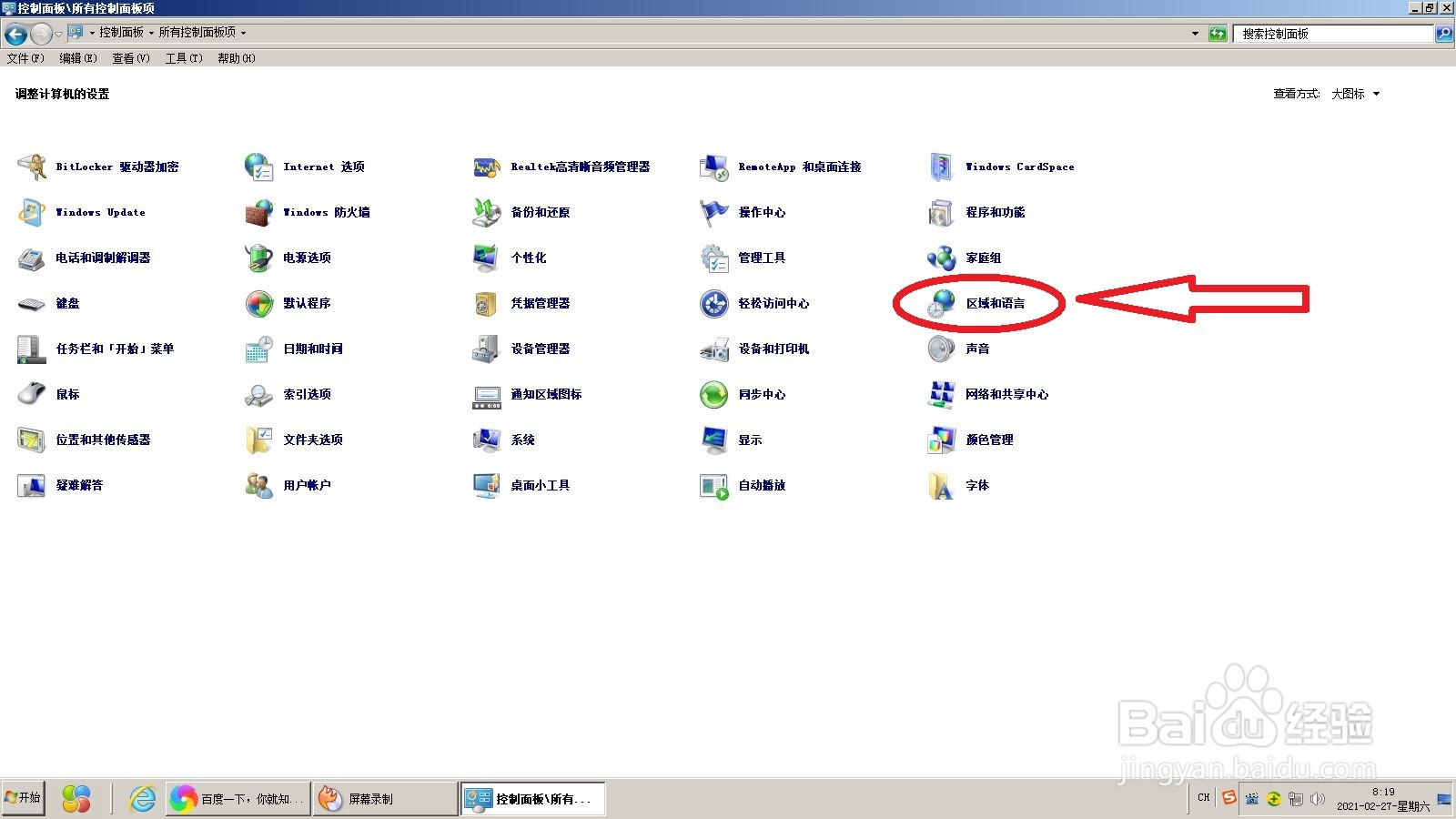Open the 声音 icon

[x=942, y=349]
